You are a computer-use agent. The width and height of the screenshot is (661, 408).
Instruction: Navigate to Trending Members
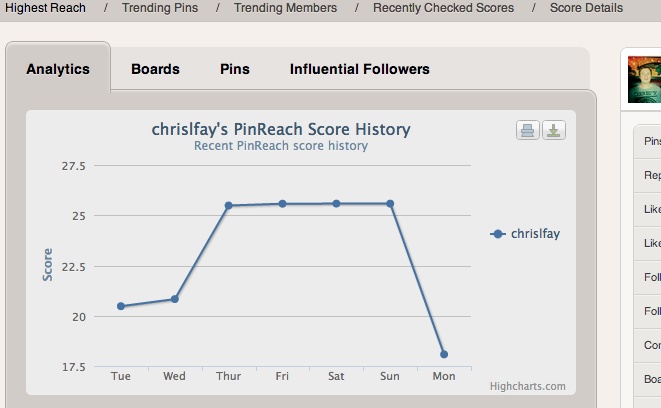[285, 8]
